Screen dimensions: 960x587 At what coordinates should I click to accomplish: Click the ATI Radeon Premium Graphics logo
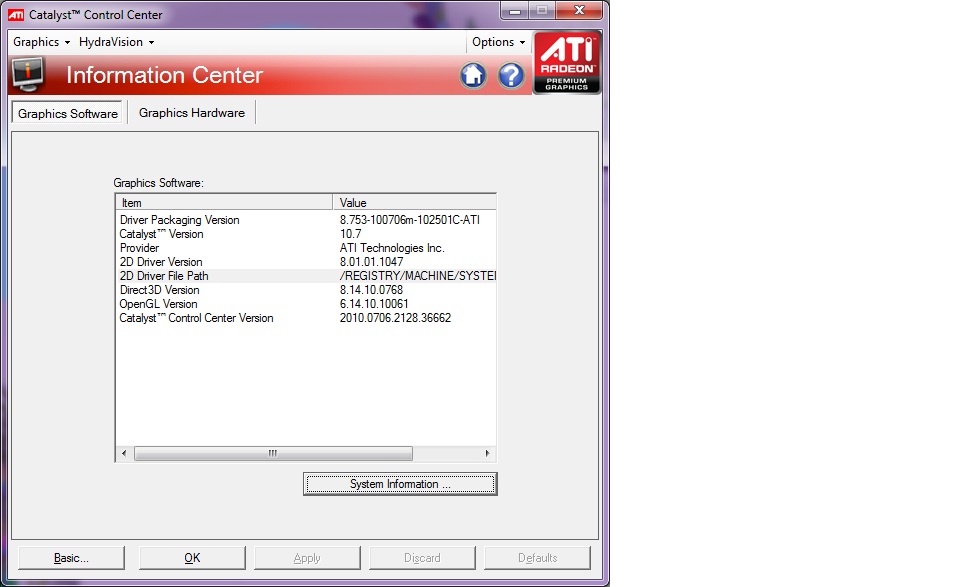tap(567, 62)
